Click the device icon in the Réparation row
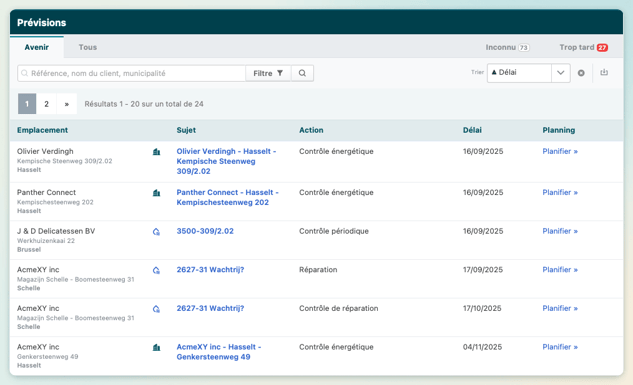Viewport: 633px width, 385px height. pos(156,270)
